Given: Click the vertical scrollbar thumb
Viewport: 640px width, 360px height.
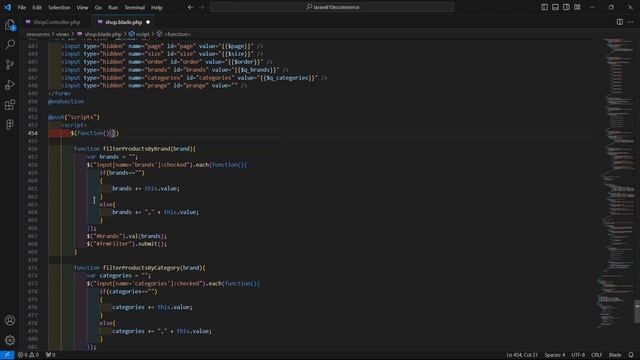Looking at the screenshot, I should point(637,311).
